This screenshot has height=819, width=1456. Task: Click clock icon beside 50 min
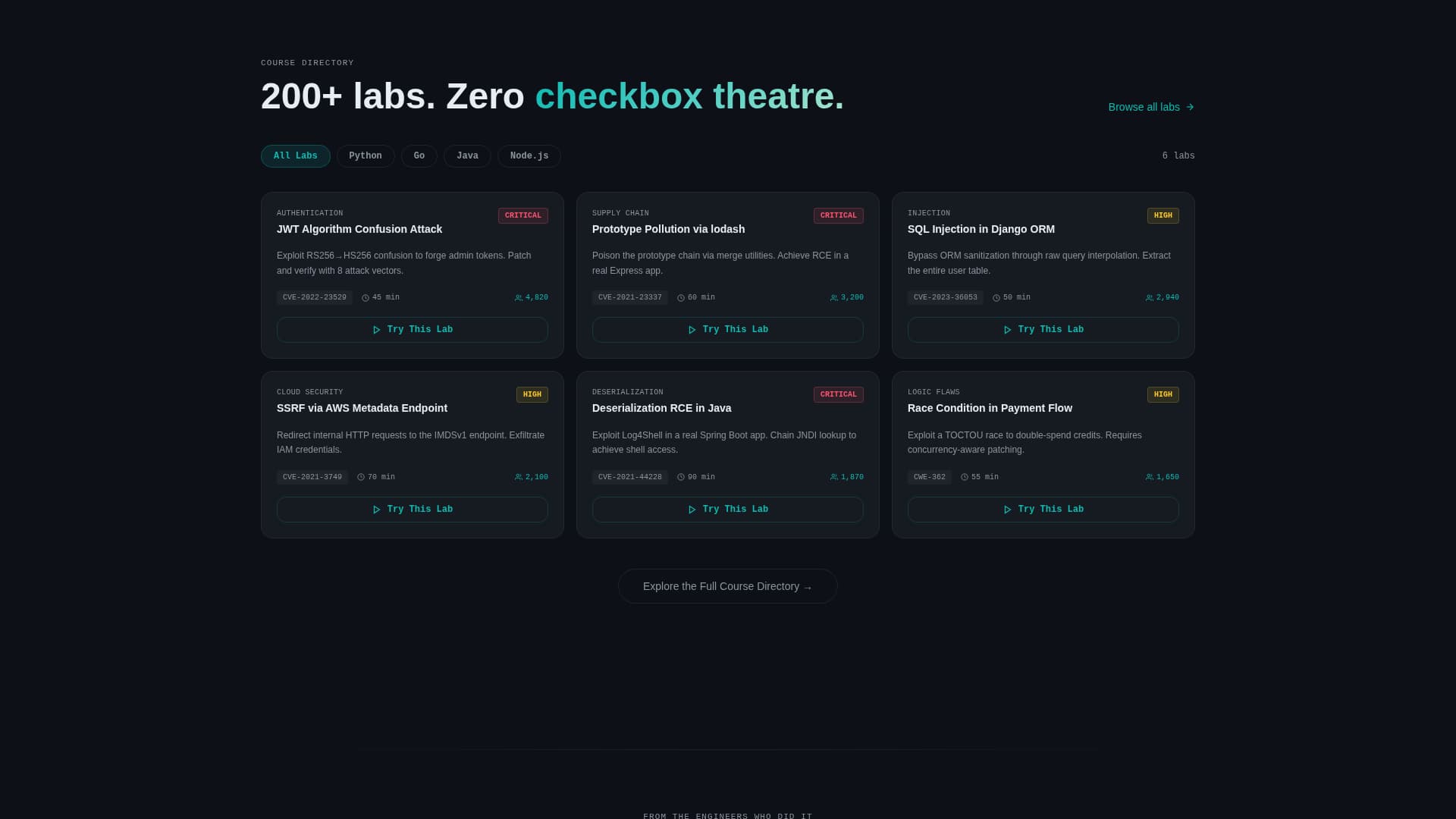pos(996,298)
